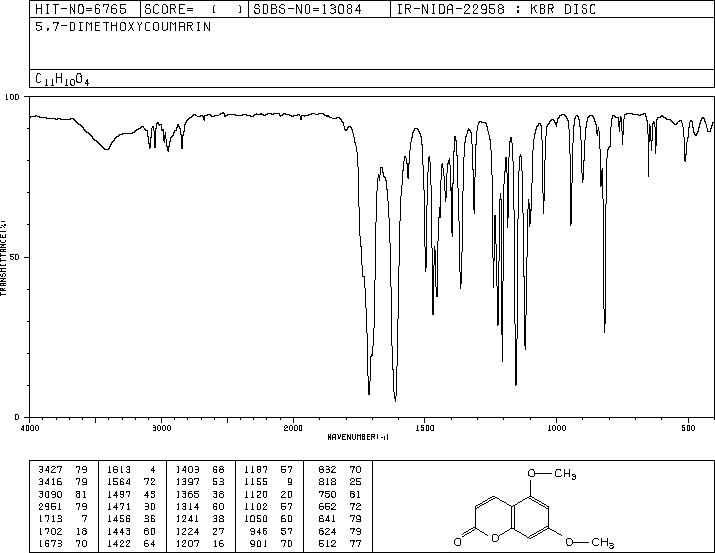Click peak table entry 1673
Screen dimensions: 715x553
click(x=51, y=543)
